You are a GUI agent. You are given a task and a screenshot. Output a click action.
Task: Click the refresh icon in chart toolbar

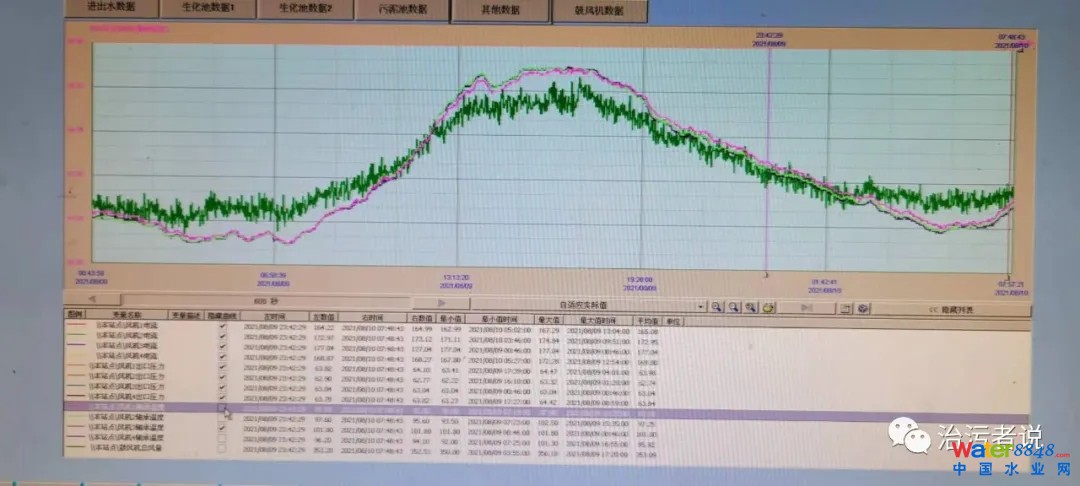[768, 307]
